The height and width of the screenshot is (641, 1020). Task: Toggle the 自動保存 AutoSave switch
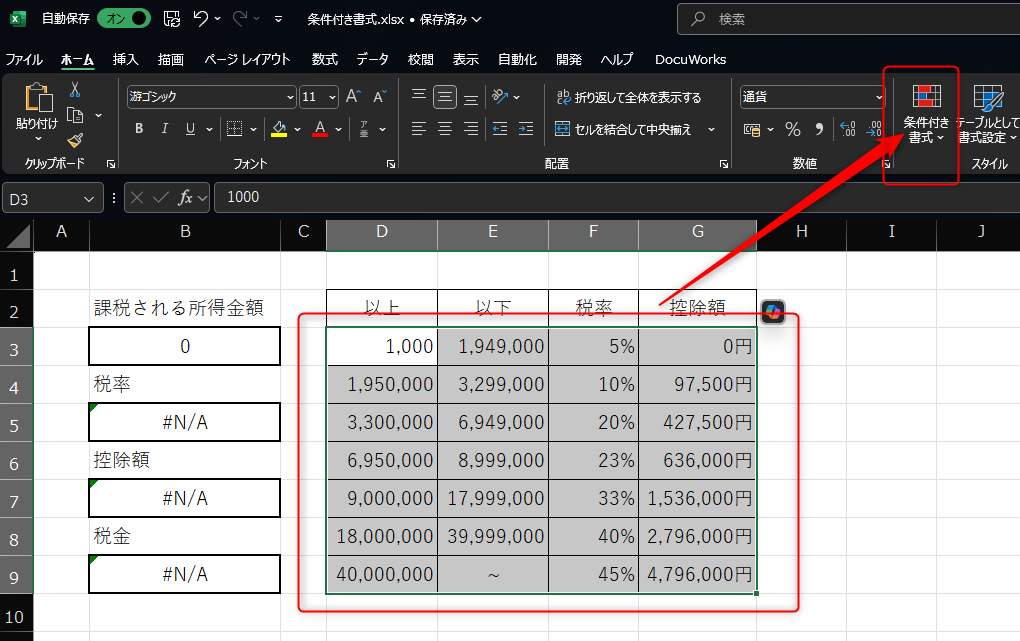124,19
